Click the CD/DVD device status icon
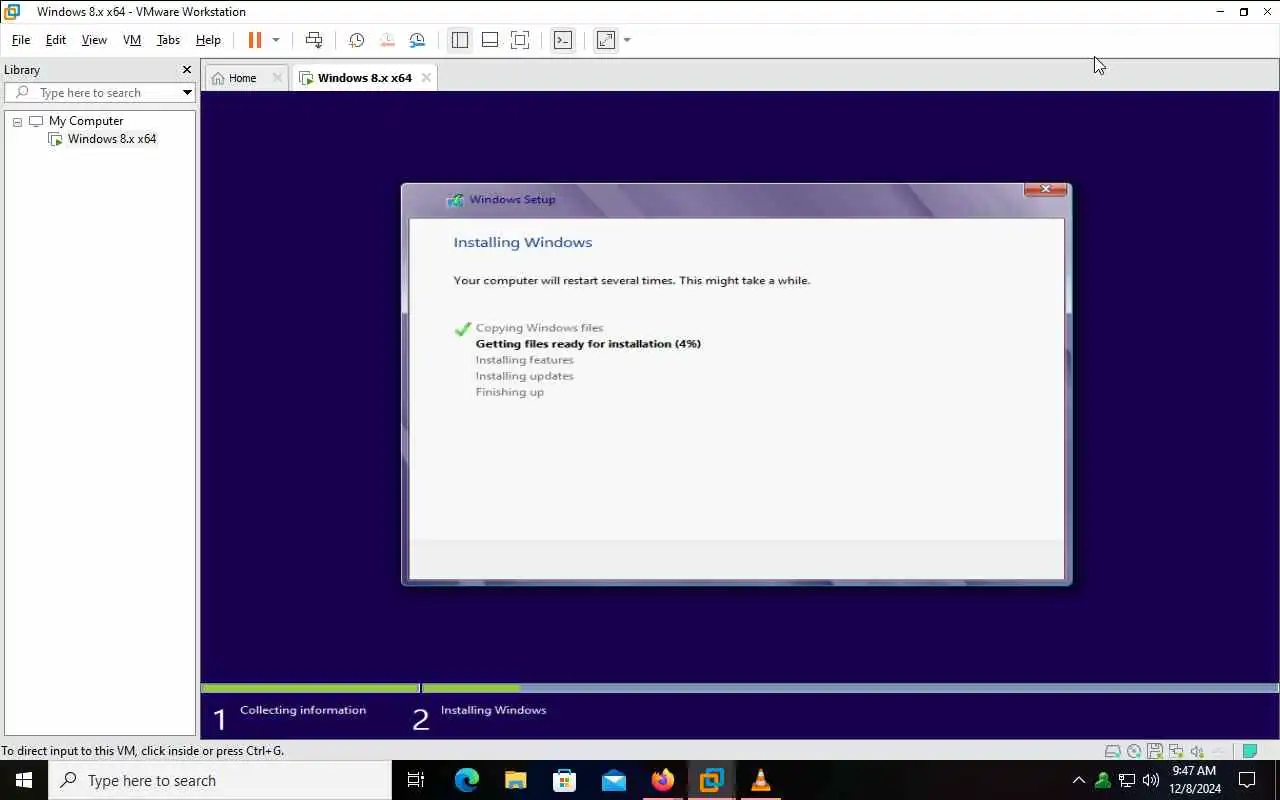The height and width of the screenshot is (800, 1280). (x=1134, y=751)
